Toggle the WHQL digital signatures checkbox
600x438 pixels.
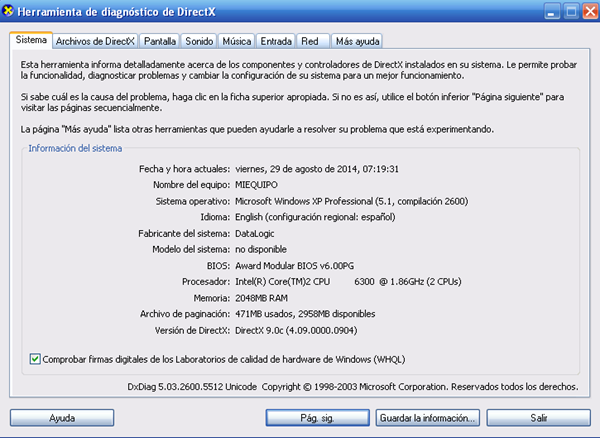pos(35,359)
